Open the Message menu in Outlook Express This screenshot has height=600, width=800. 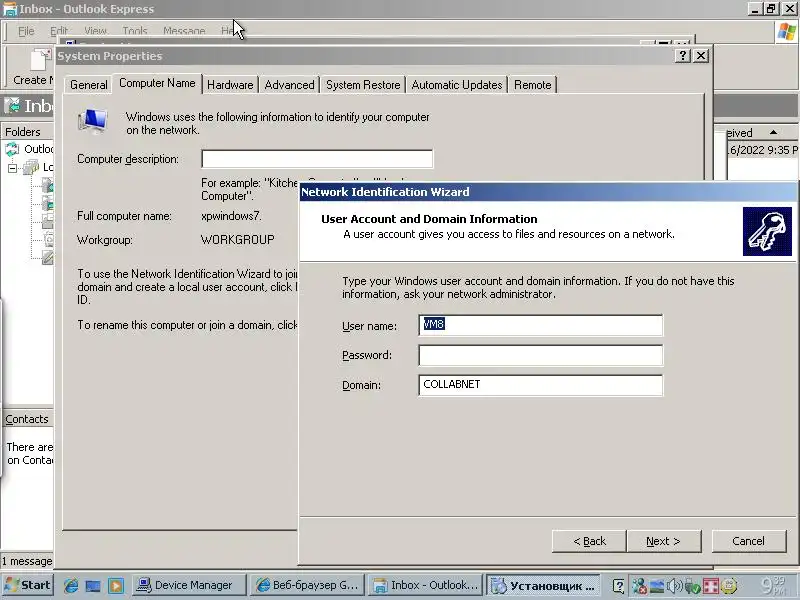point(184,31)
